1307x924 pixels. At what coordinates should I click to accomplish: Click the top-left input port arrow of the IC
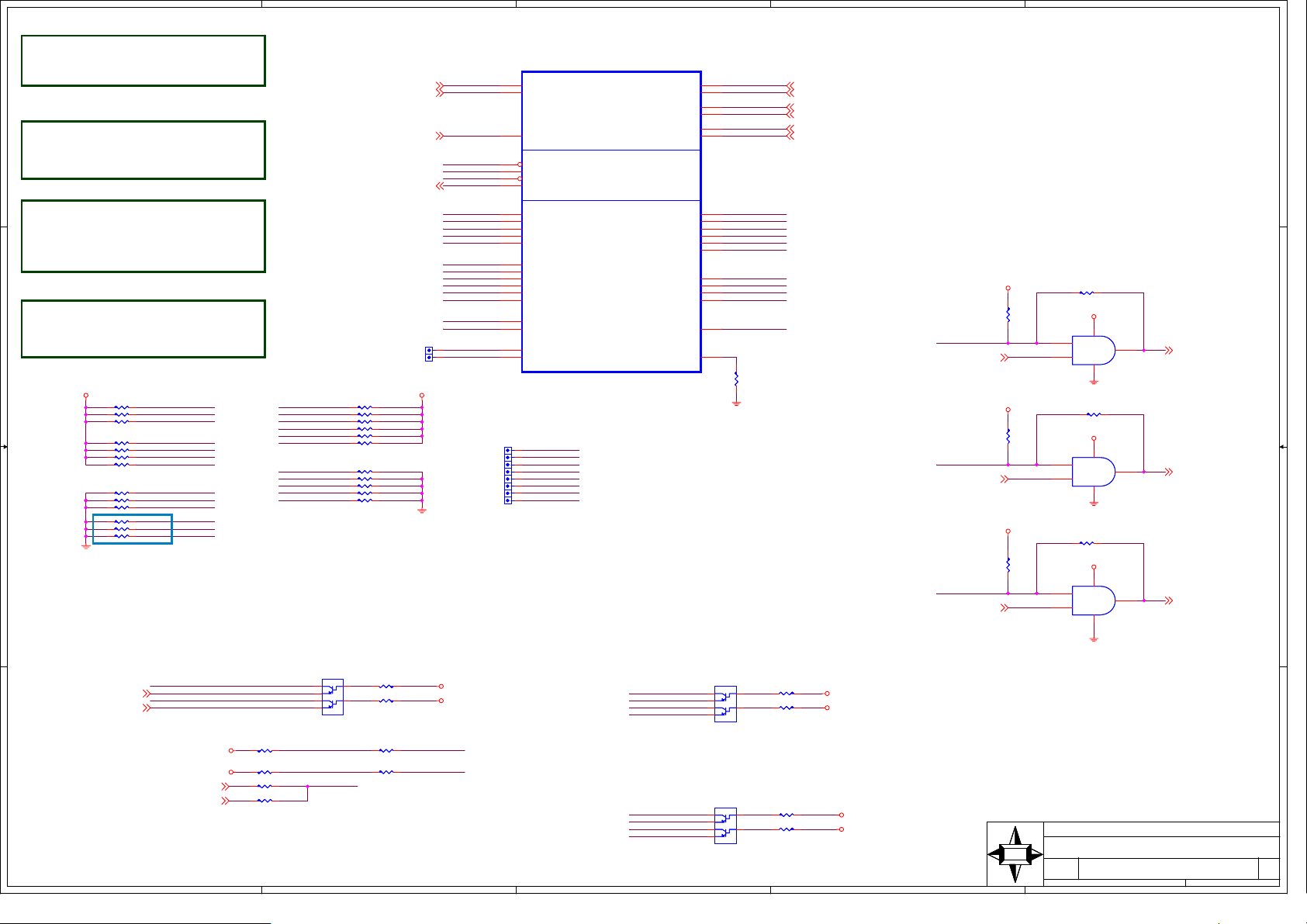click(x=440, y=86)
